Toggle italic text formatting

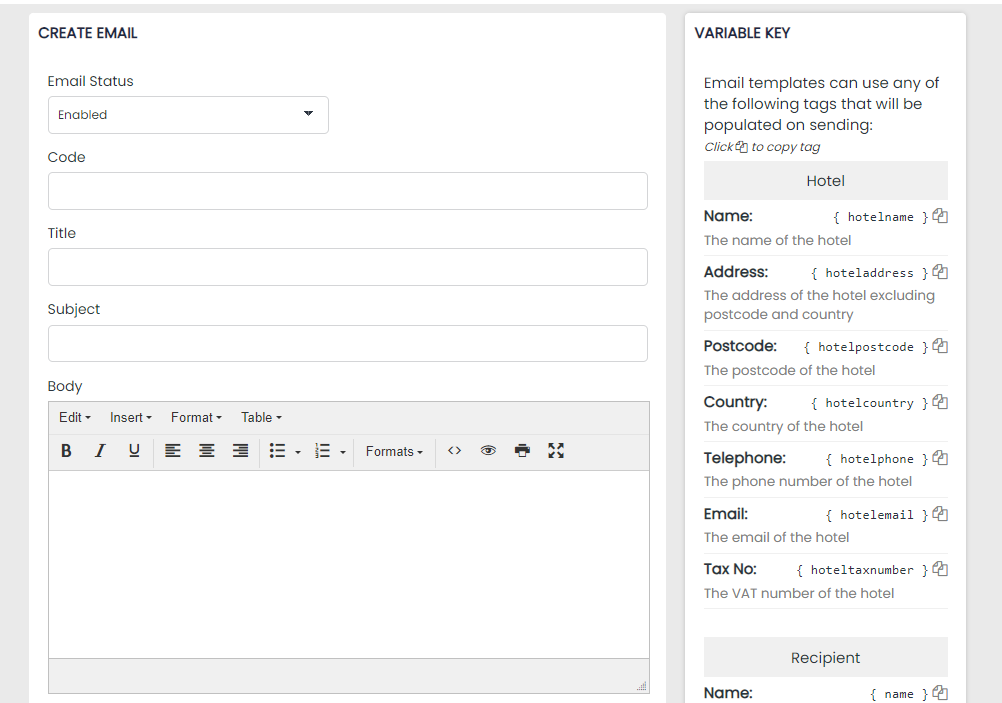click(100, 451)
